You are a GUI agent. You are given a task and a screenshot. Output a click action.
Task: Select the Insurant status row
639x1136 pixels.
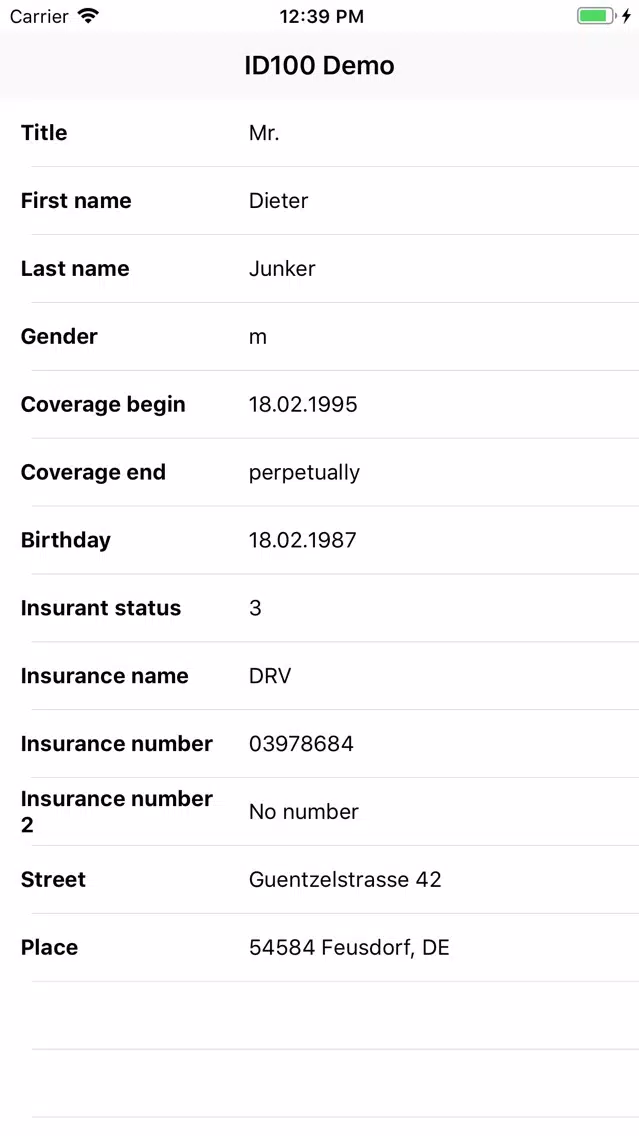click(320, 609)
